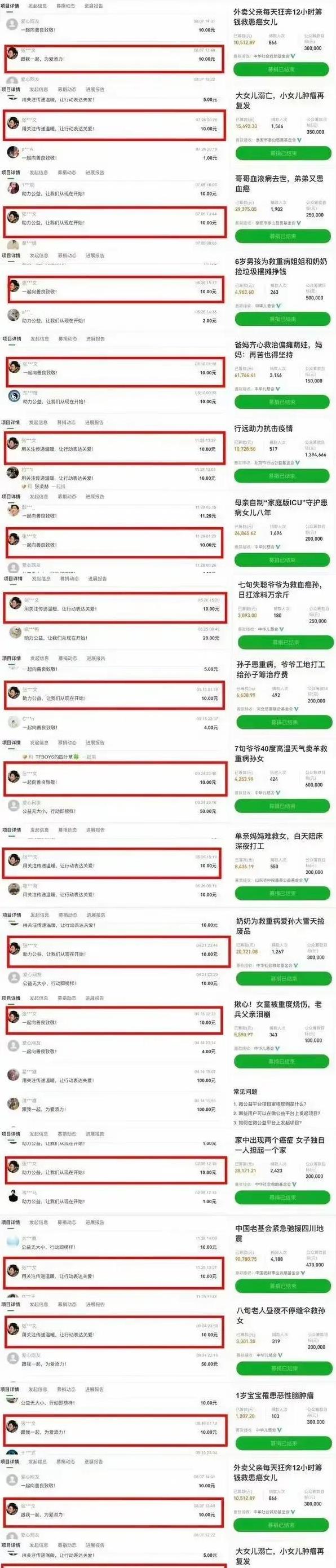Image resolution: width=336 pixels, height=1568 pixels.
Task: Click 募捐已结束 button under 行远助力抗击疫情
Action: coord(282,476)
